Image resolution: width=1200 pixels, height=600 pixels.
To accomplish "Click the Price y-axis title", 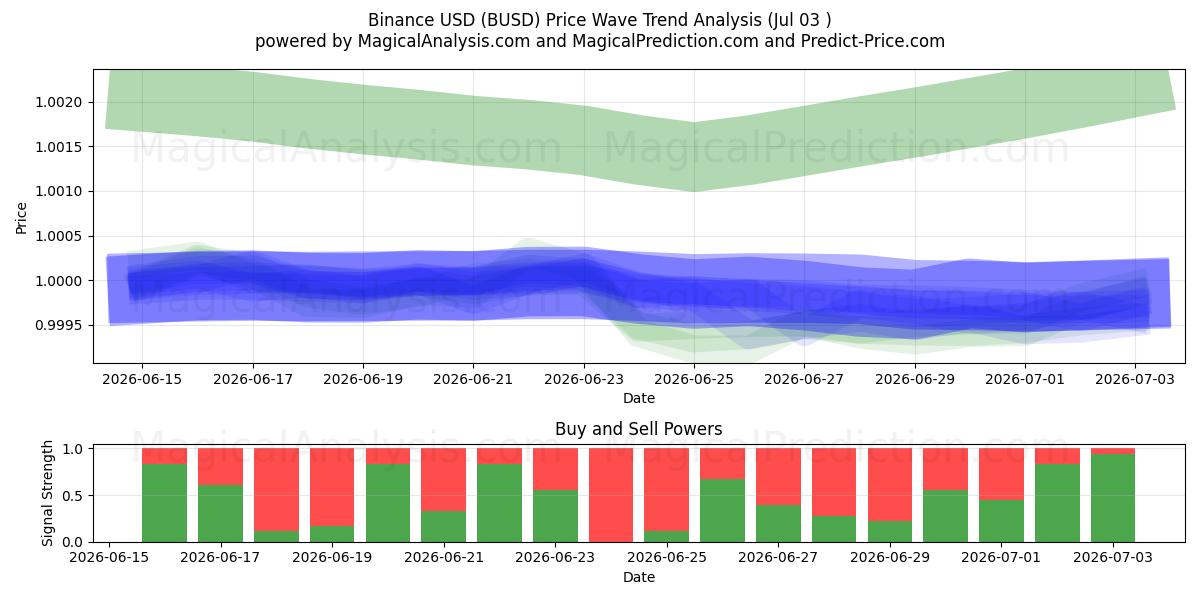I will tap(22, 217).
